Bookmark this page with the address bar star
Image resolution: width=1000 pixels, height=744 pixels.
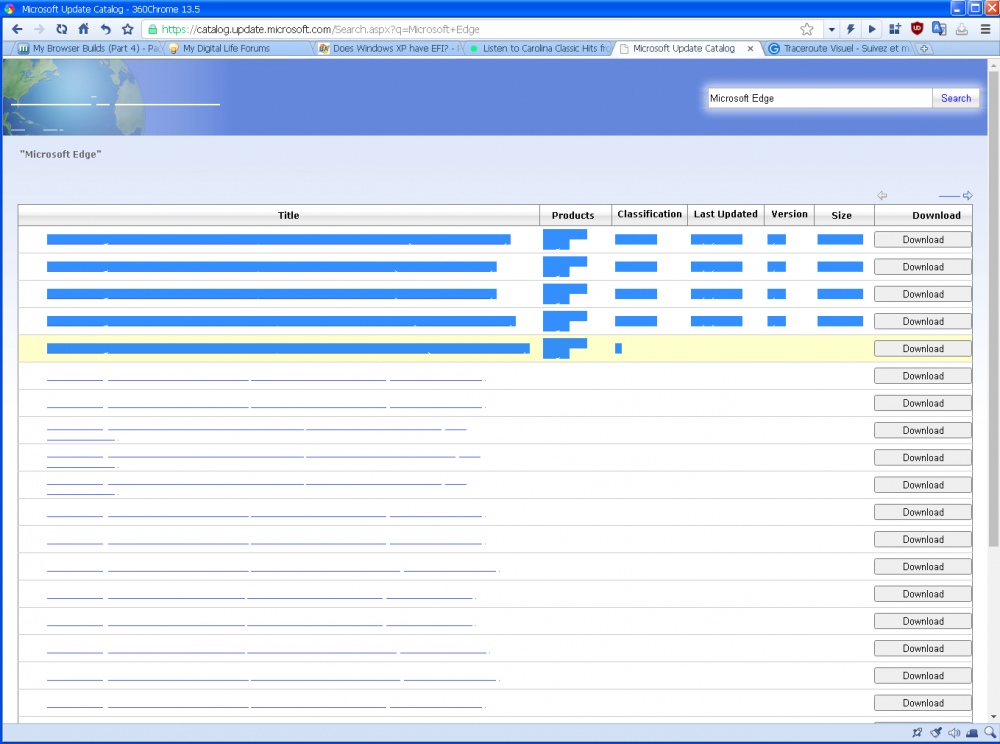806,29
